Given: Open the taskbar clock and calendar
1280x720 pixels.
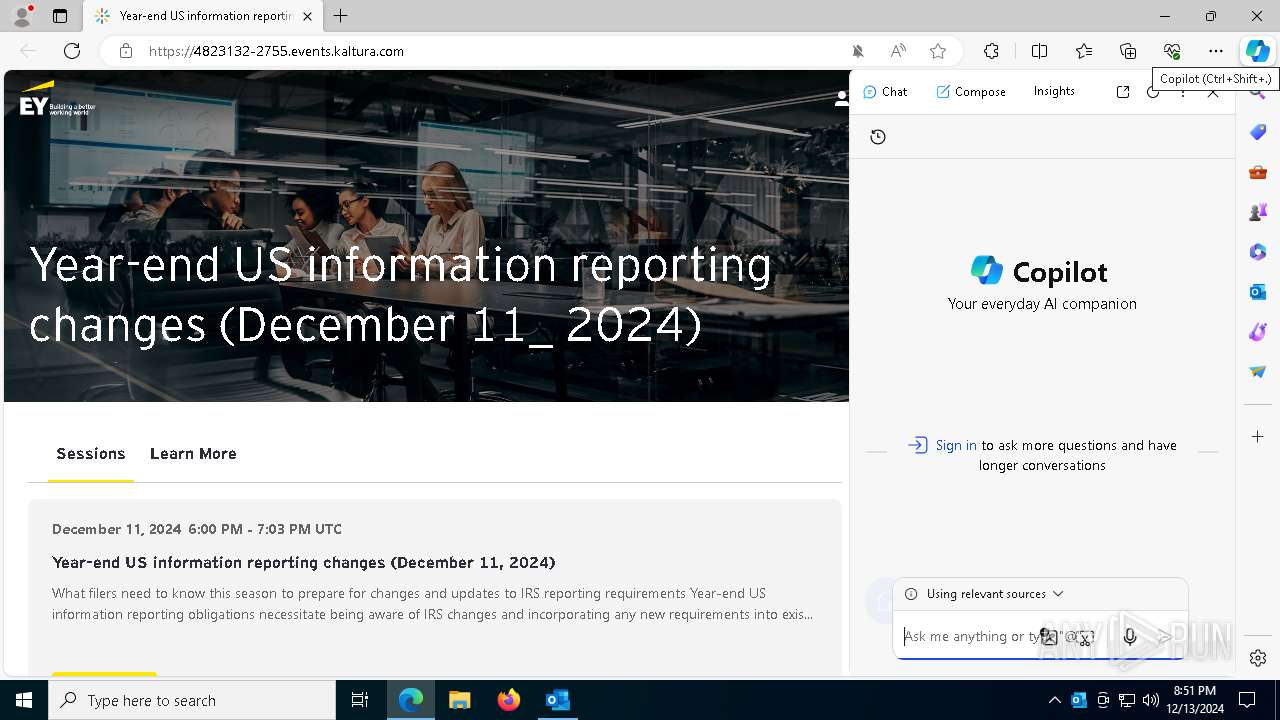Looking at the screenshot, I should 1193,700.
